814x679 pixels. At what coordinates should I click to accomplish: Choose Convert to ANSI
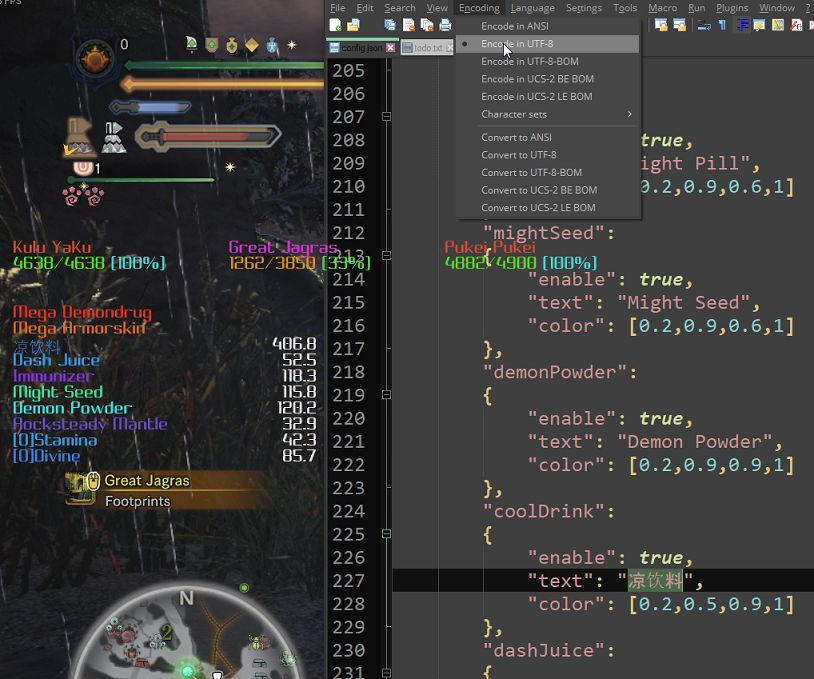[548, 137]
